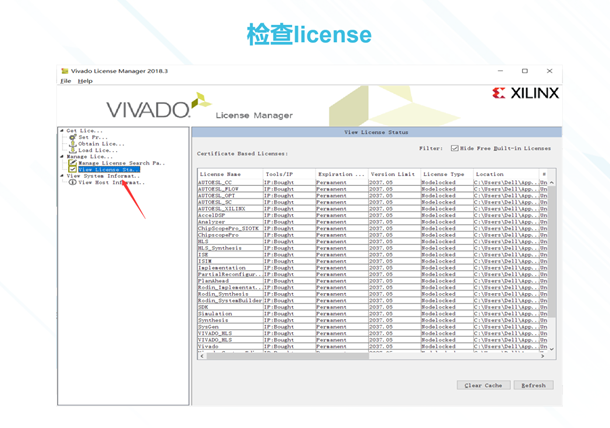This screenshot has height=428, width=610.
Task: Sort by the Version Limit column header
Action: (x=394, y=174)
